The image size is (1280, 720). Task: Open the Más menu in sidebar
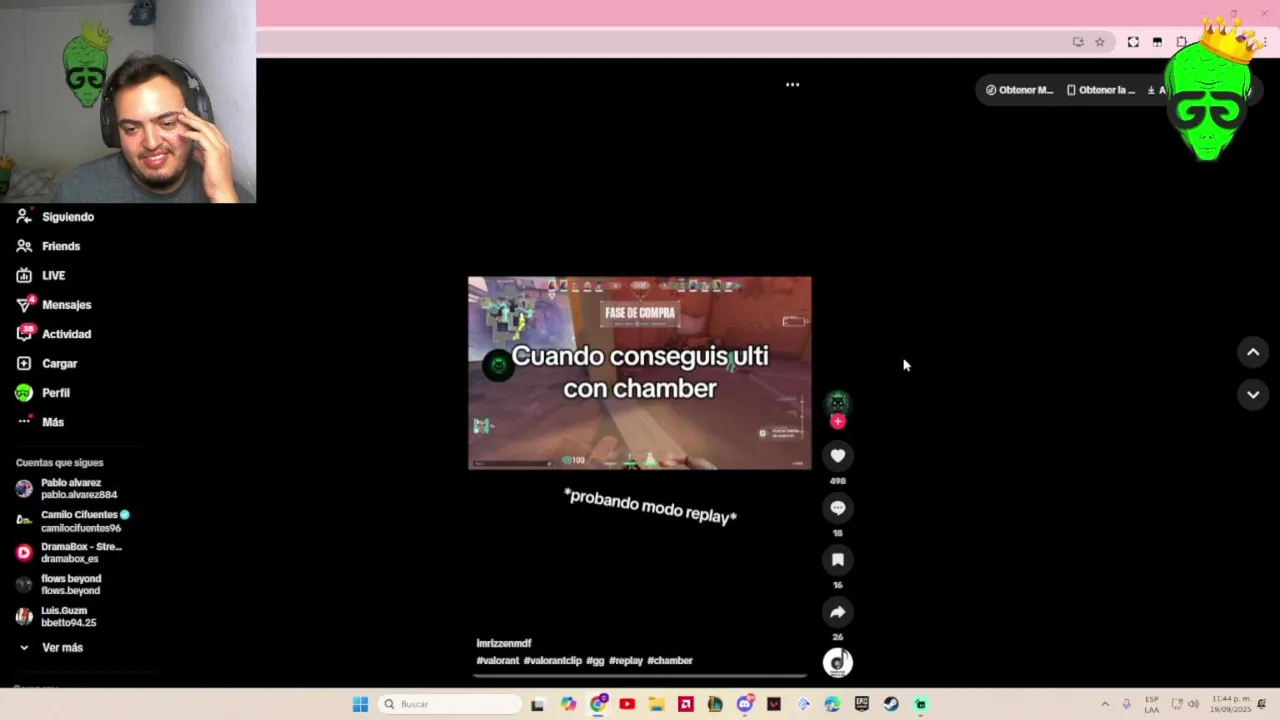(41, 422)
